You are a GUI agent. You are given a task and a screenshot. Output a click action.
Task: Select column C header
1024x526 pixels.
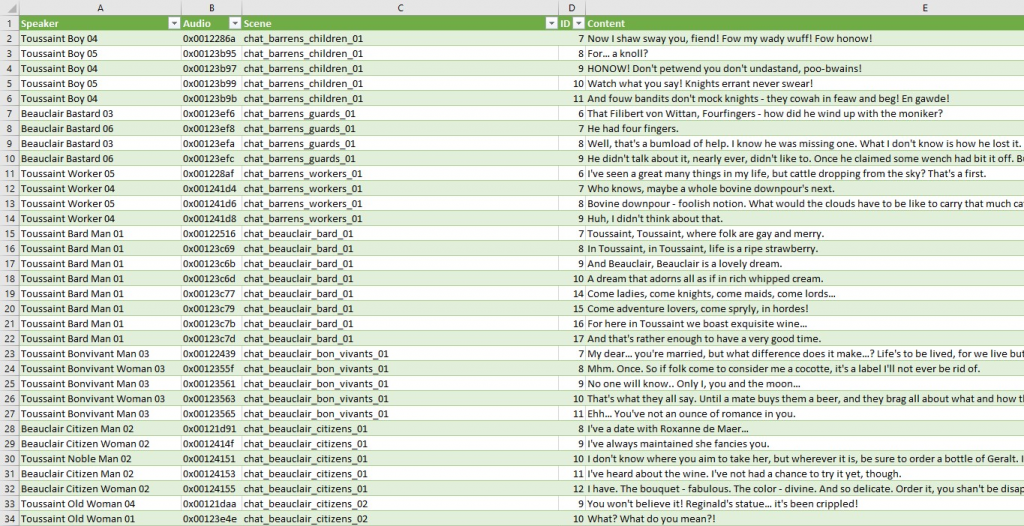click(400, 8)
